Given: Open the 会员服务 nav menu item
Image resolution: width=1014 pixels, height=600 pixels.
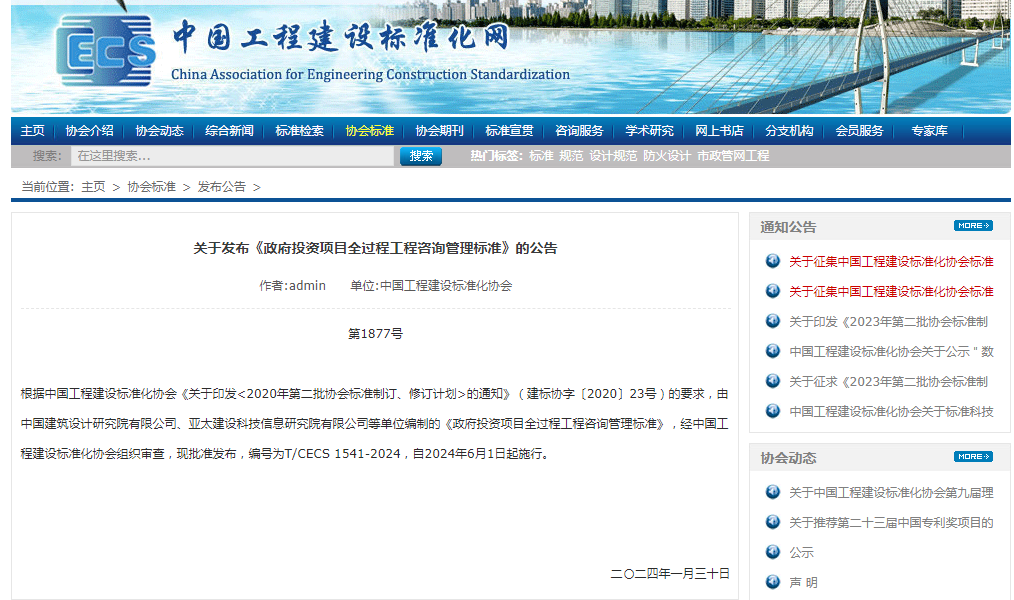Looking at the screenshot, I should point(859,131).
